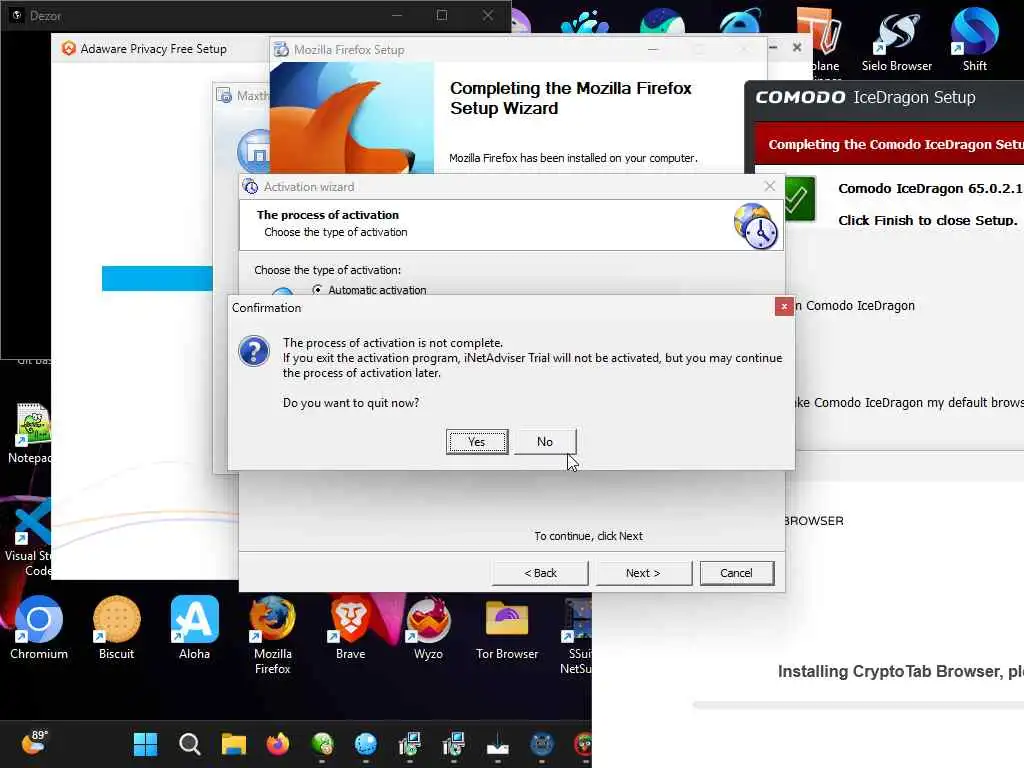The height and width of the screenshot is (768, 1024).
Task: Go Back in the Activation wizard
Action: click(x=540, y=573)
